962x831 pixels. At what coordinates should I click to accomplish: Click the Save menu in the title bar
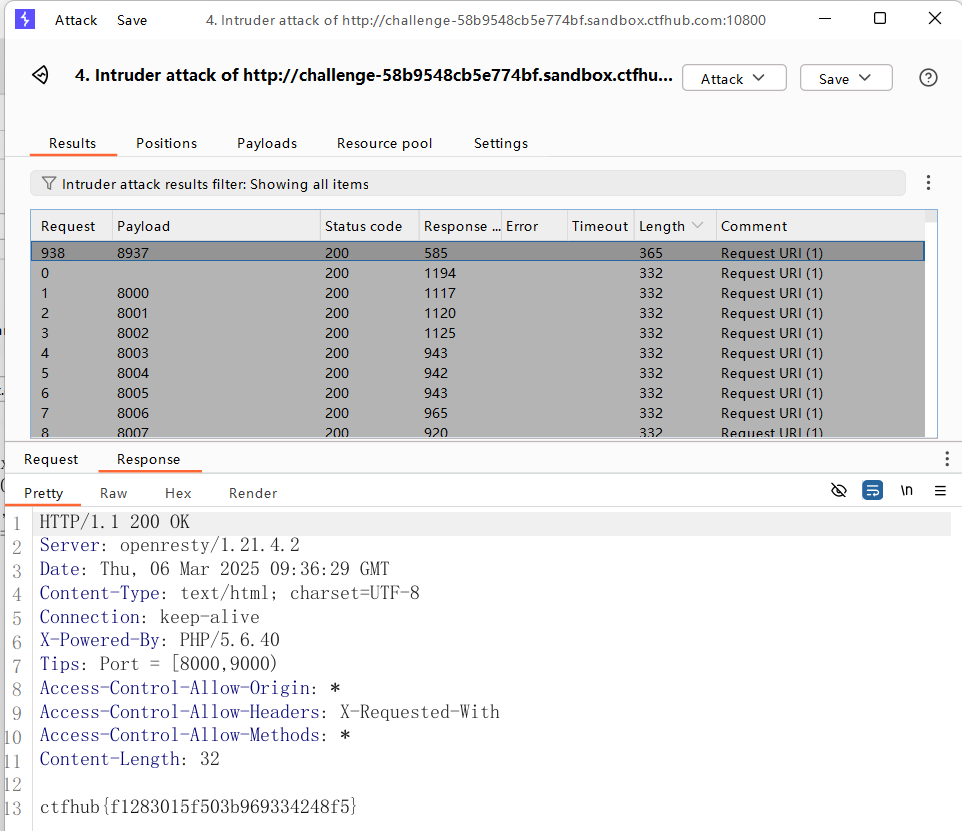(x=131, y=19)
